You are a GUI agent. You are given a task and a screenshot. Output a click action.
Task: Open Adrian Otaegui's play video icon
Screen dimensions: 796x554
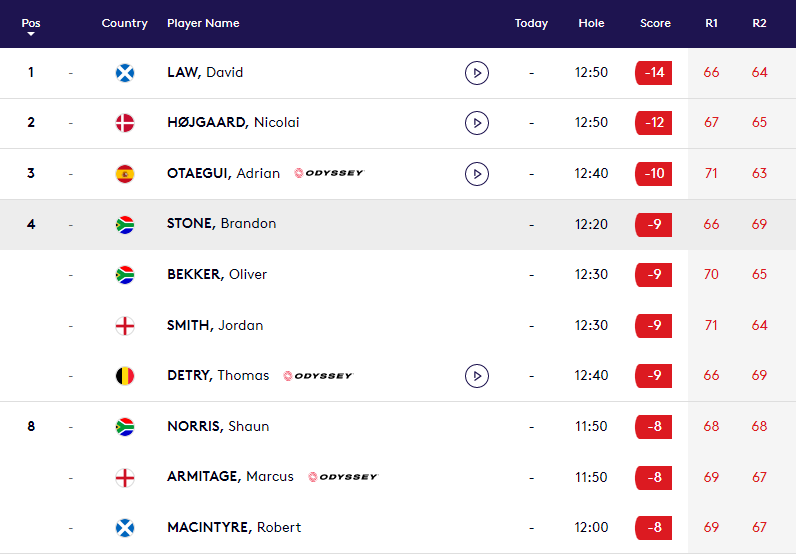(x=477, y=174)
